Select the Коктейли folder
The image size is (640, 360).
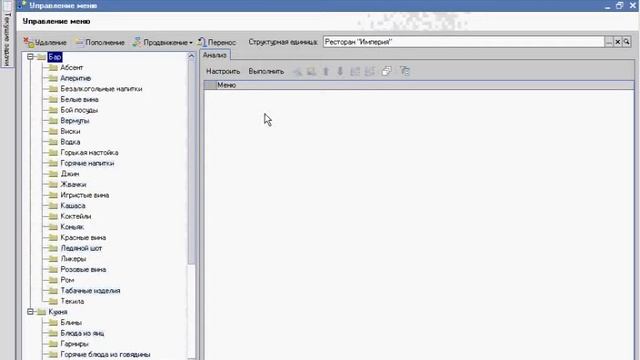[76, 216]
